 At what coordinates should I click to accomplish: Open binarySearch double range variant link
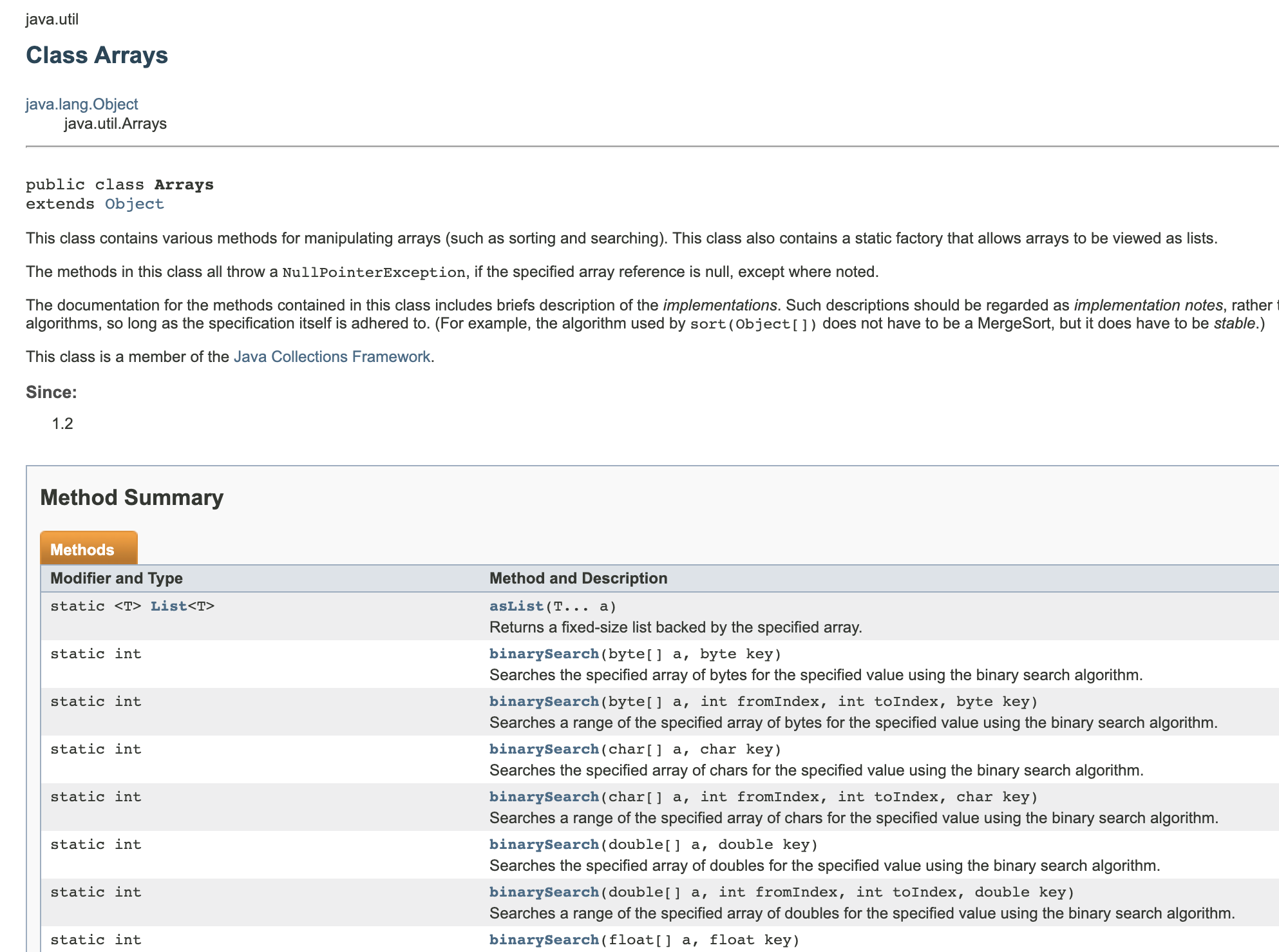pyautogui.click(x=544, y=892)
